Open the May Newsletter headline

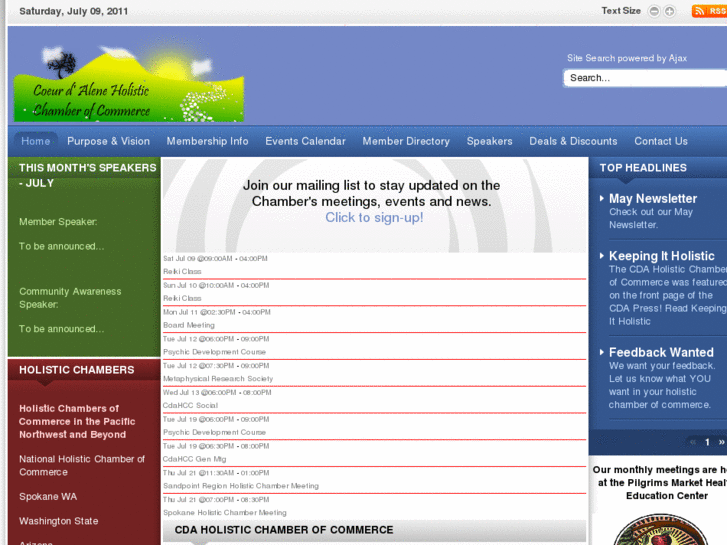tap(653, 199)
